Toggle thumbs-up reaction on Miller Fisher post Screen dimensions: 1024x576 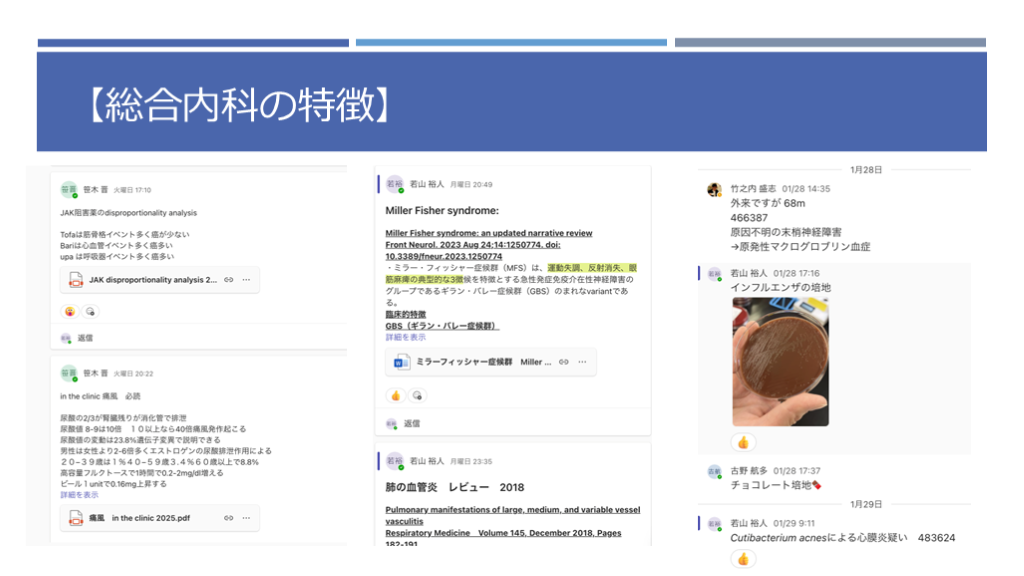[395, 395]
